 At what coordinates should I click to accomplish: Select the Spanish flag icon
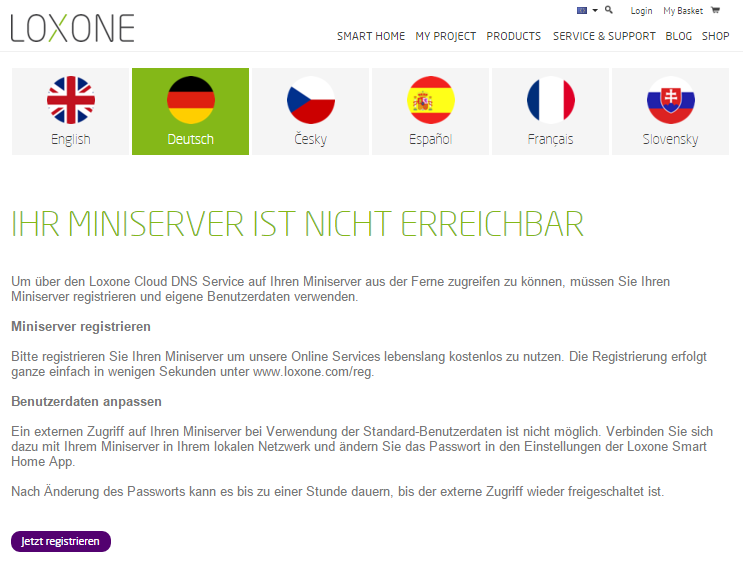click(x=431, y=100)
